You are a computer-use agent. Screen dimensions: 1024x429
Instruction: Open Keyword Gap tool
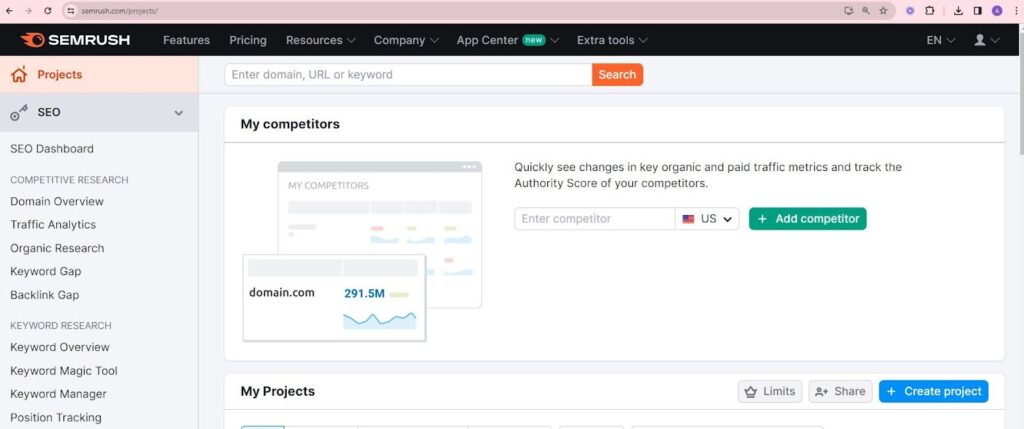click(46, 271)
